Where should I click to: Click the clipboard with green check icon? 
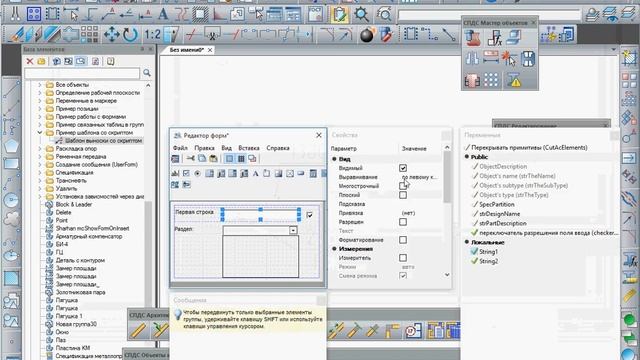340,14
